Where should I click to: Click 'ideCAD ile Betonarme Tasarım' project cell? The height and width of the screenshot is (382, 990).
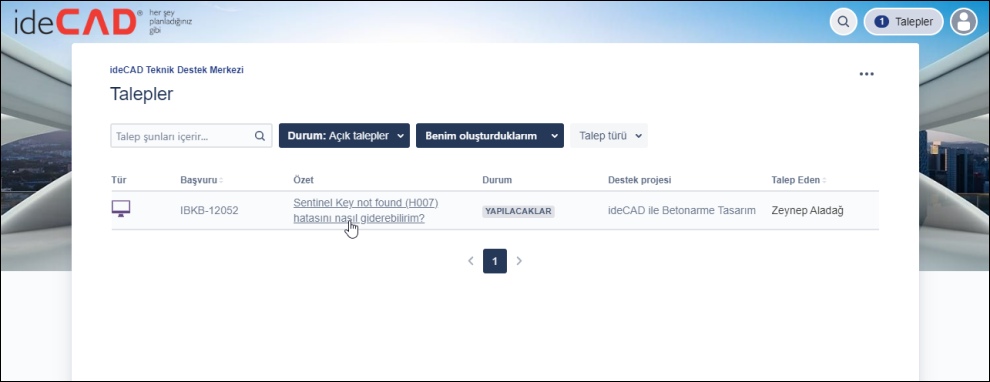682,211
